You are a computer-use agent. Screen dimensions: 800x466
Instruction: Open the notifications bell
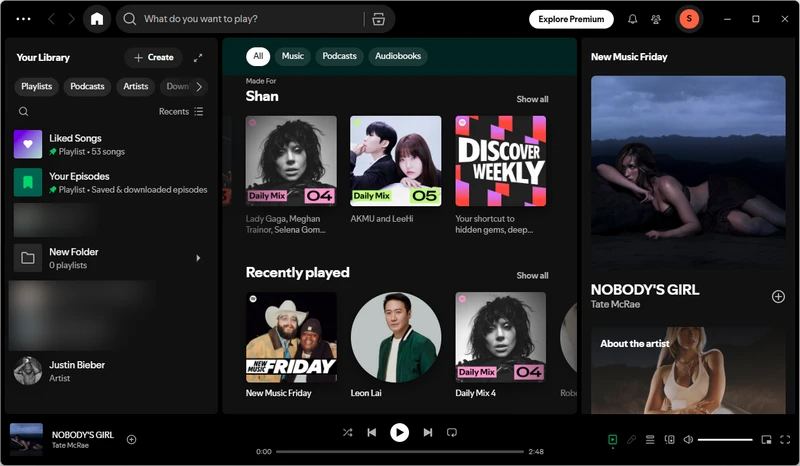tap(632, 19)
